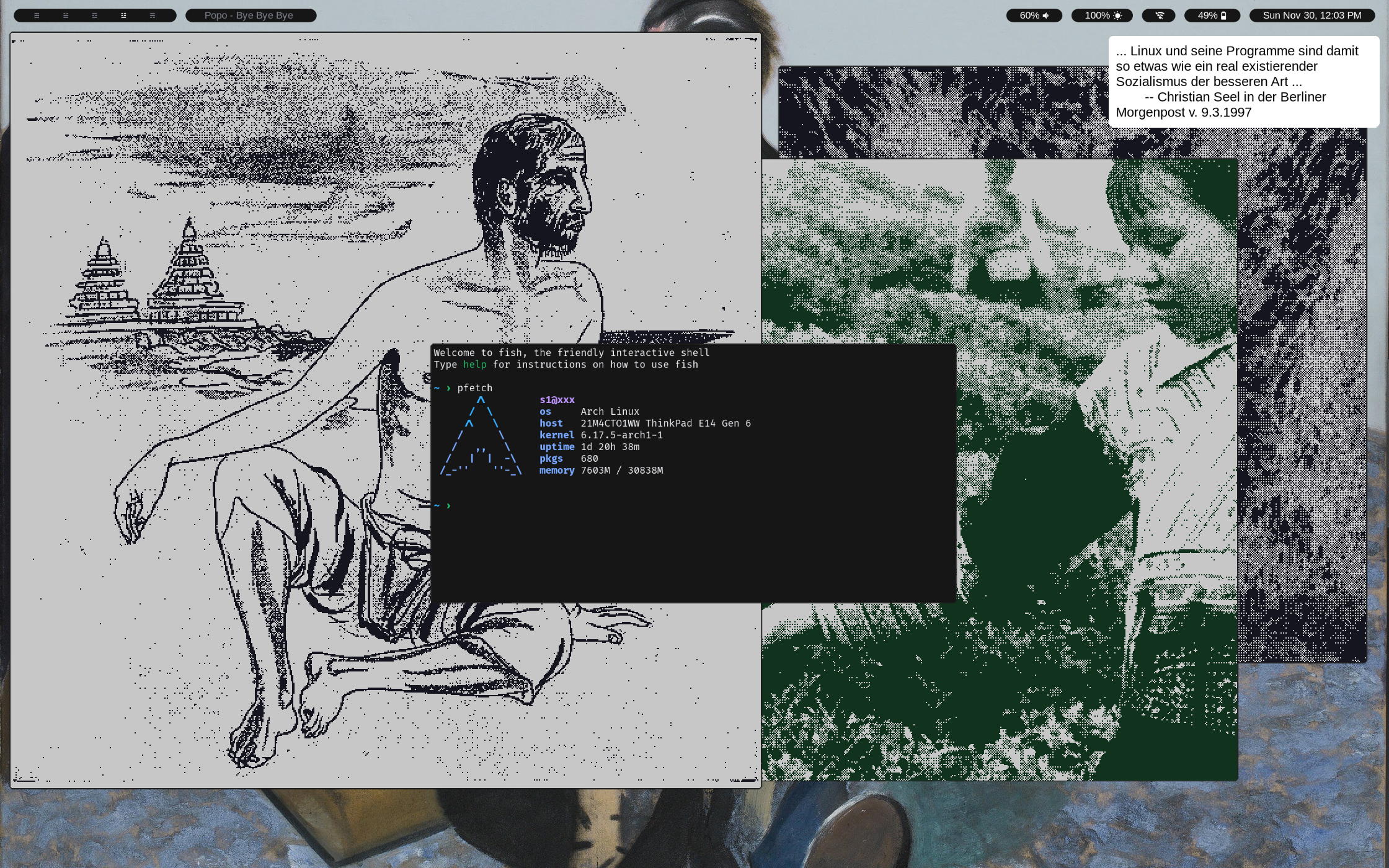Click the green 'help' word in terminal
This screenshot has width=1389, height=868.
[x=474, y=365]
